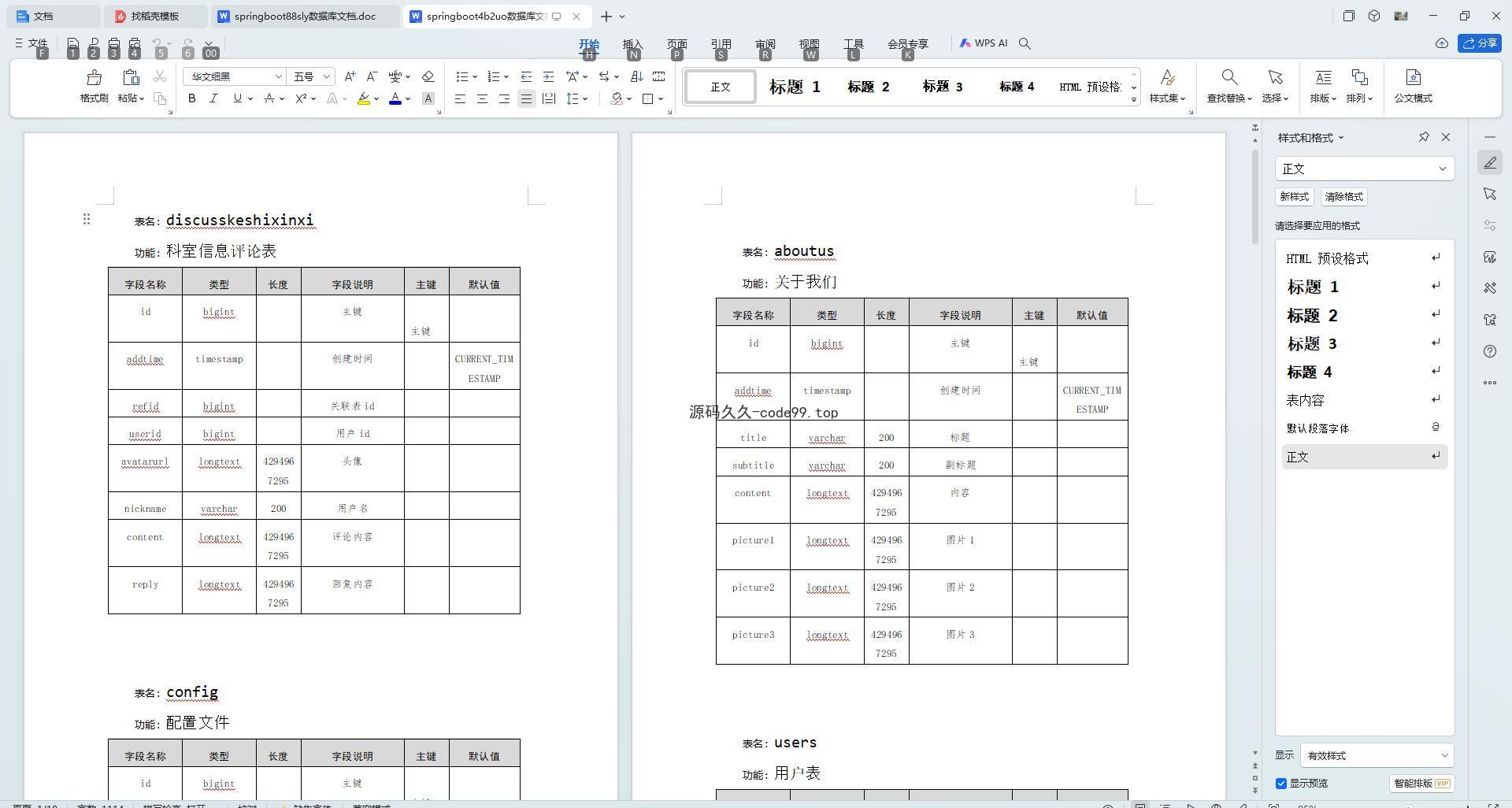Screen dimensions: 1512x808
Task: Expand the styles gallery more arrow
Action: coord(1134,99)
